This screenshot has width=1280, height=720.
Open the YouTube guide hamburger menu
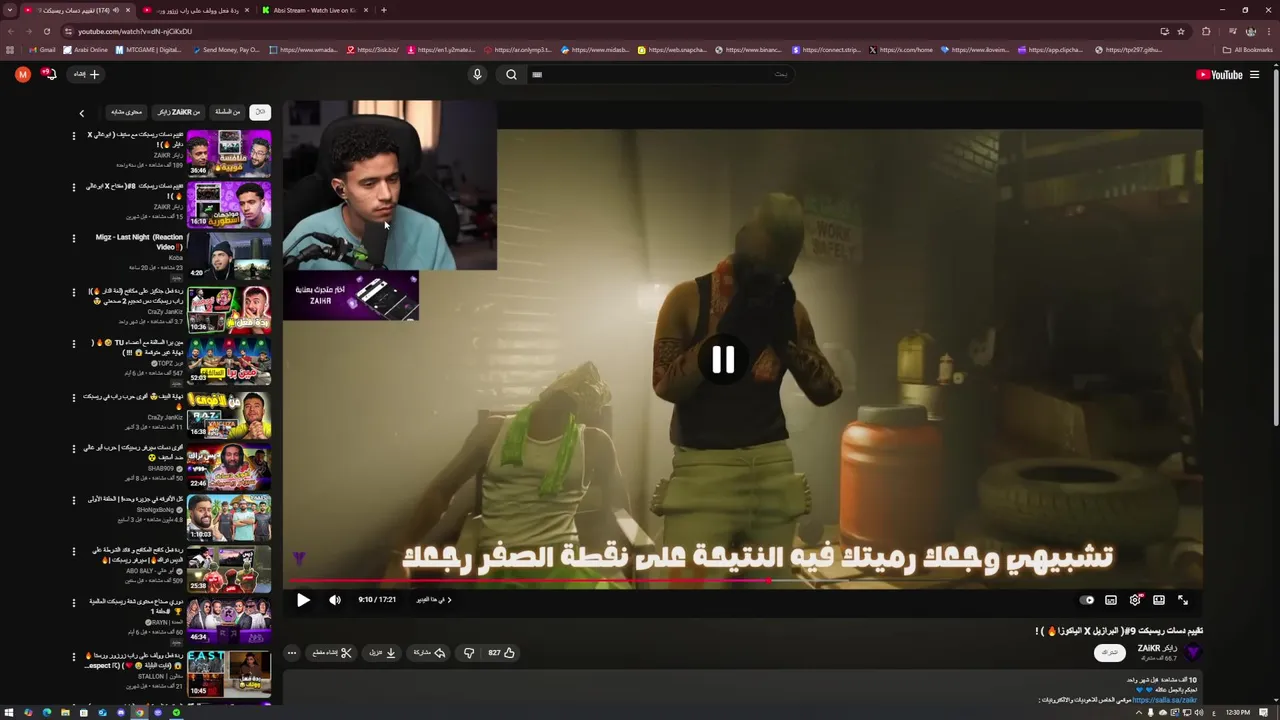pyautogui.click(x=1254, y=74)
